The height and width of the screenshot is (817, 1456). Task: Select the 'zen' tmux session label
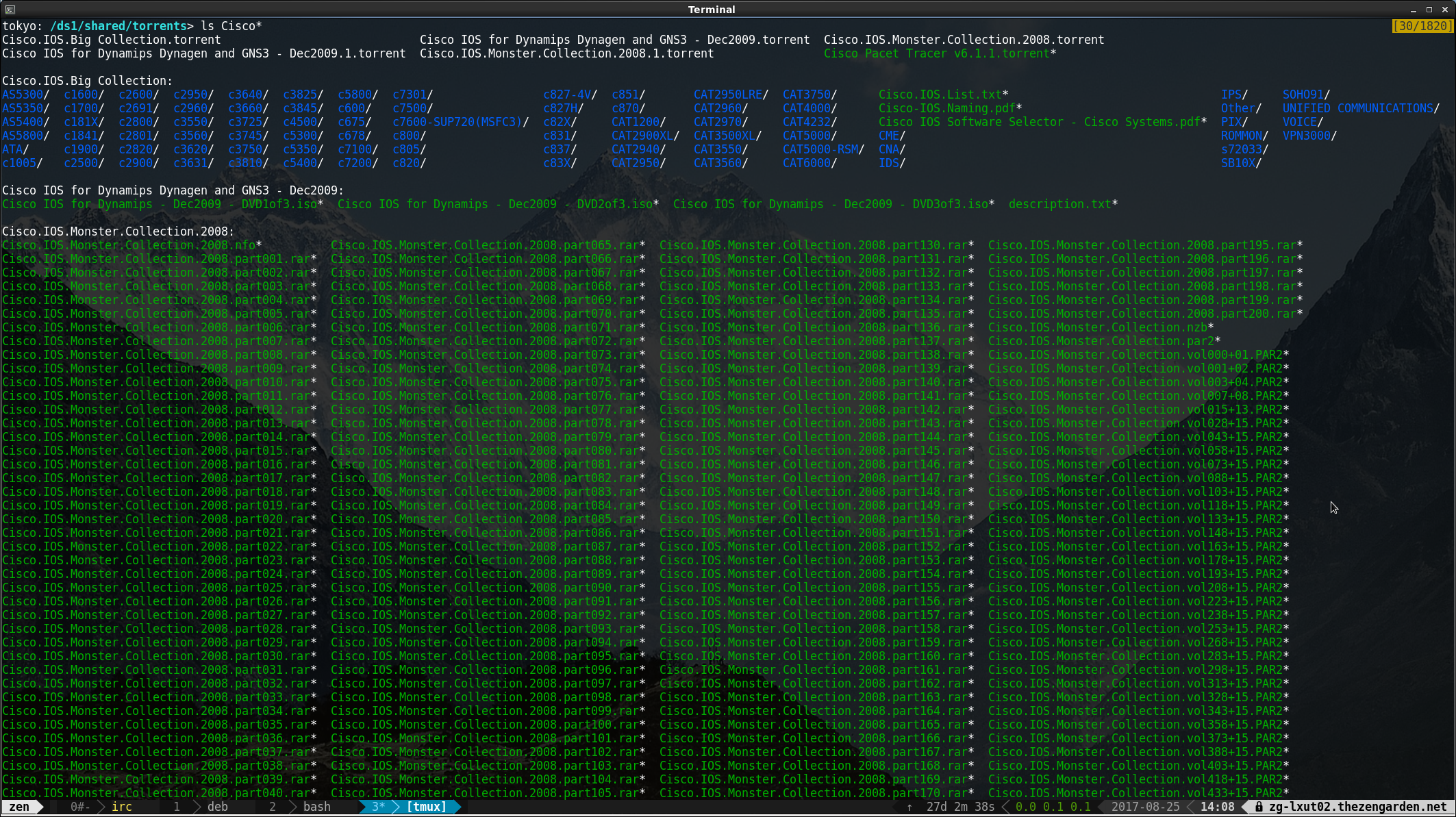(x=19, y=807)
